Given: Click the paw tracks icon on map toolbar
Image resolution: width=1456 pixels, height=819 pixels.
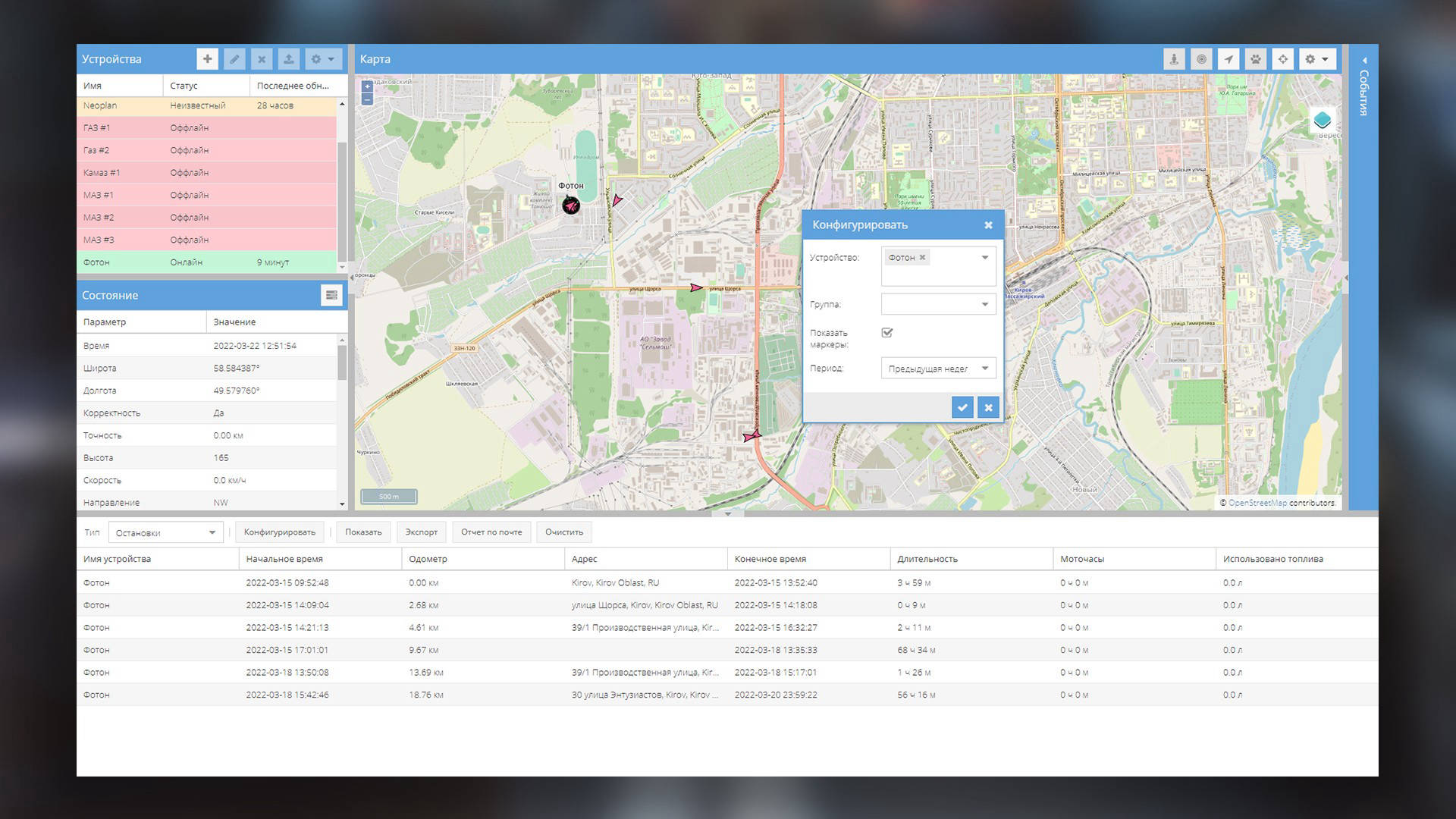Looking at the screenshot, I should click(1255, 58).
